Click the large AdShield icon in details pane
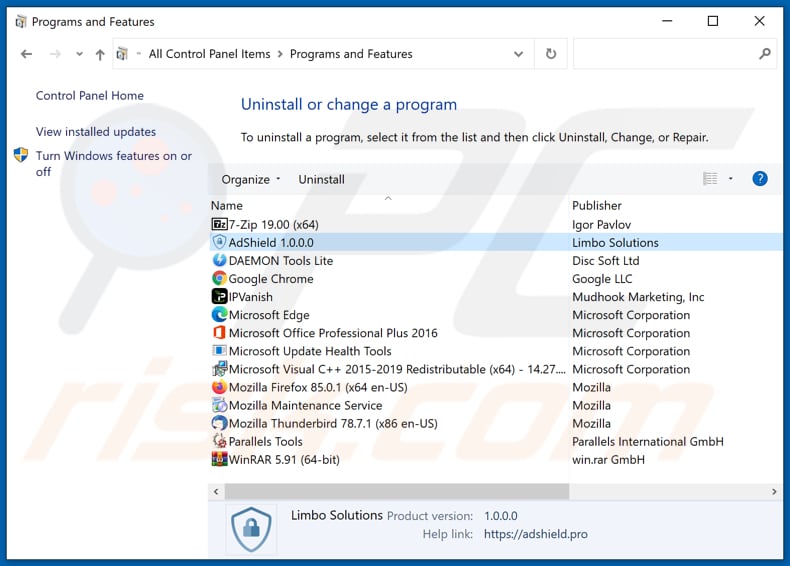Image resolution: width=790 pixels, height=566 pixels. pos(251,529)
